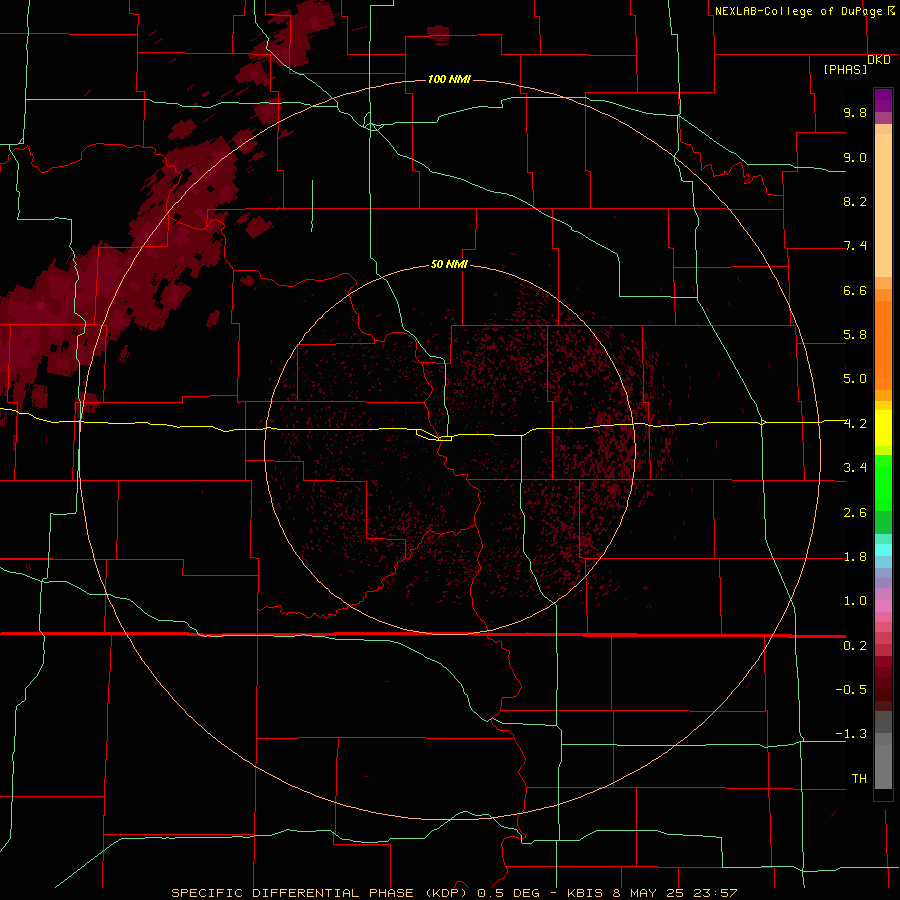Click the NEXLAB-College of DuPage credit text

click(x=799, y=11)
